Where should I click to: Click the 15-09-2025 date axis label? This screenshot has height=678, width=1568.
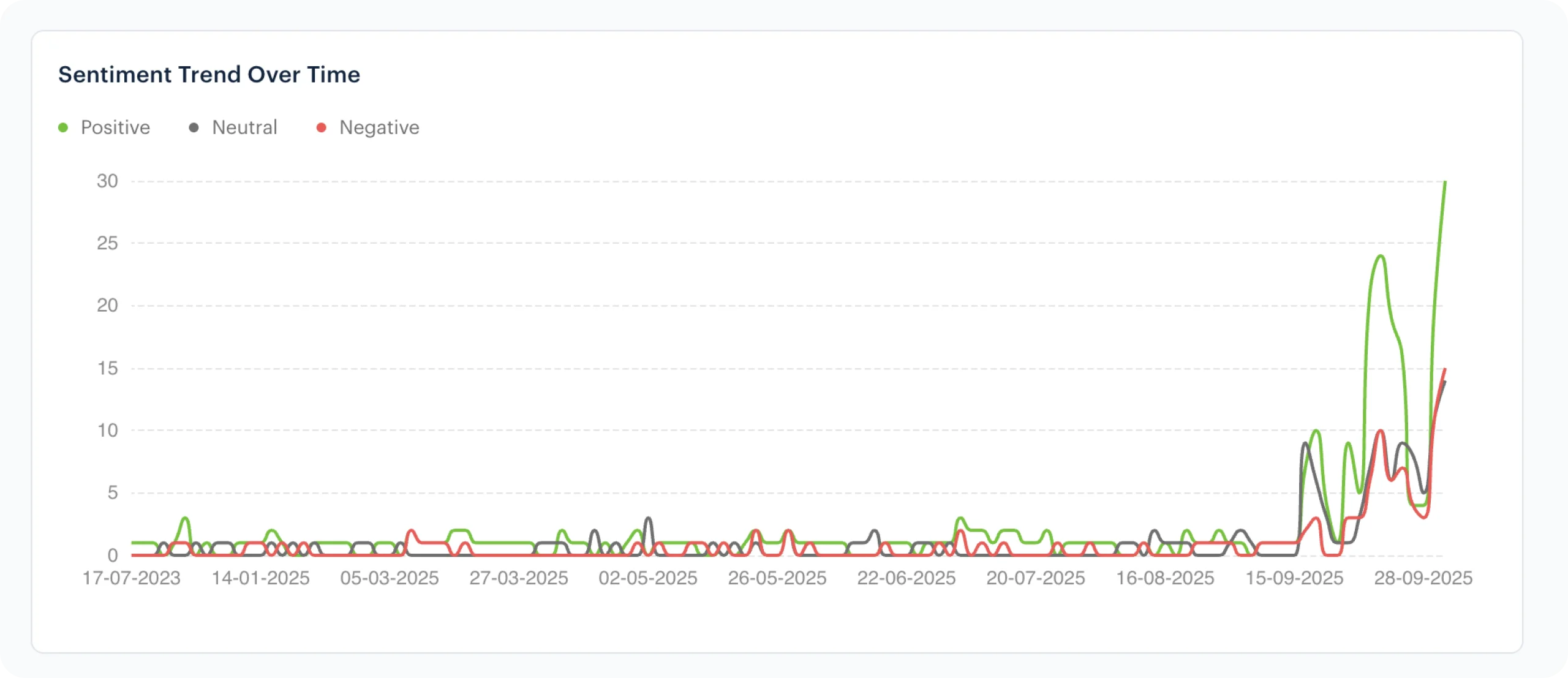(1294, 578)
